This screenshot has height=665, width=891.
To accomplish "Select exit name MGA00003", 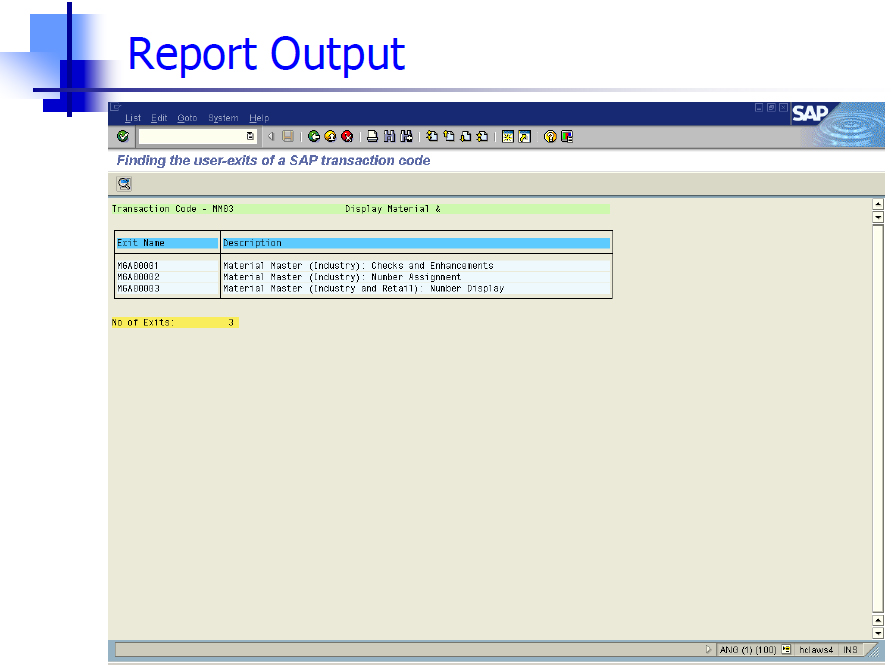I will 138,288.
